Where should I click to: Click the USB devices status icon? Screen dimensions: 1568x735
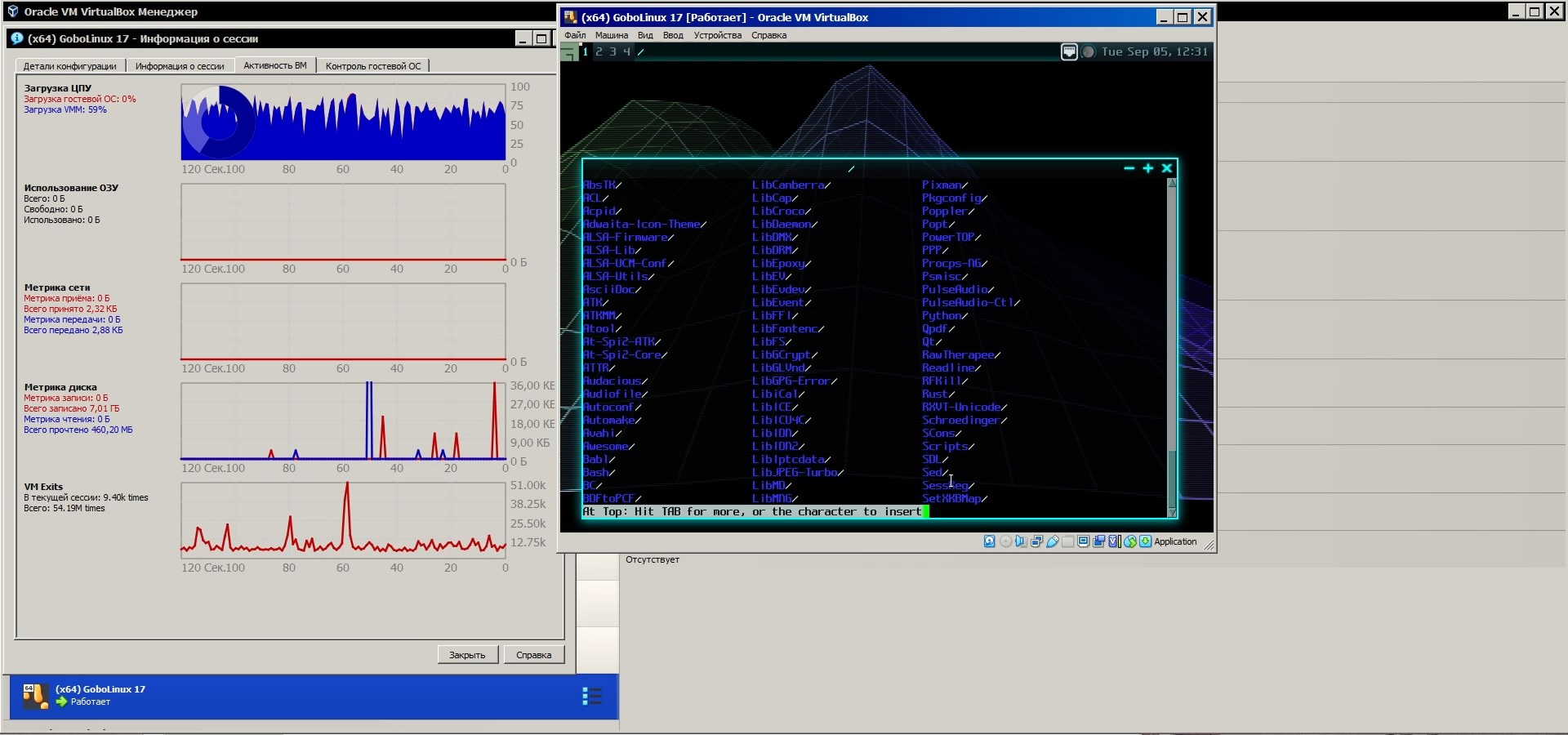(1053, 541)
